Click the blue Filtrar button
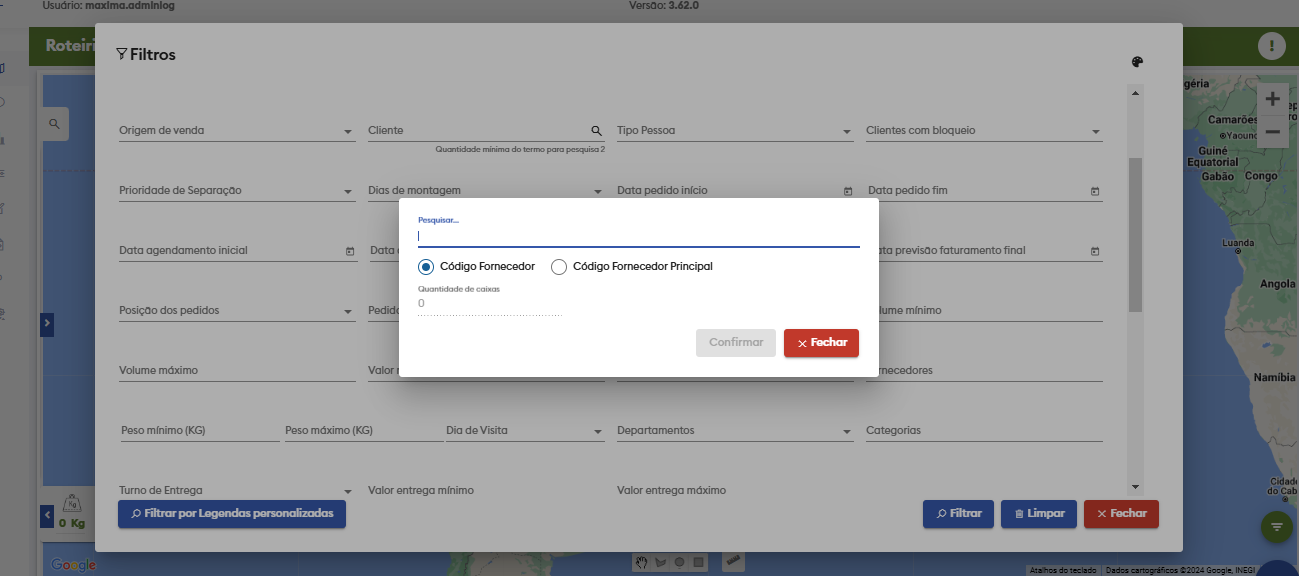Image resolution: width=1299 pixels, height=576 pixels. [x=958, y=514]
